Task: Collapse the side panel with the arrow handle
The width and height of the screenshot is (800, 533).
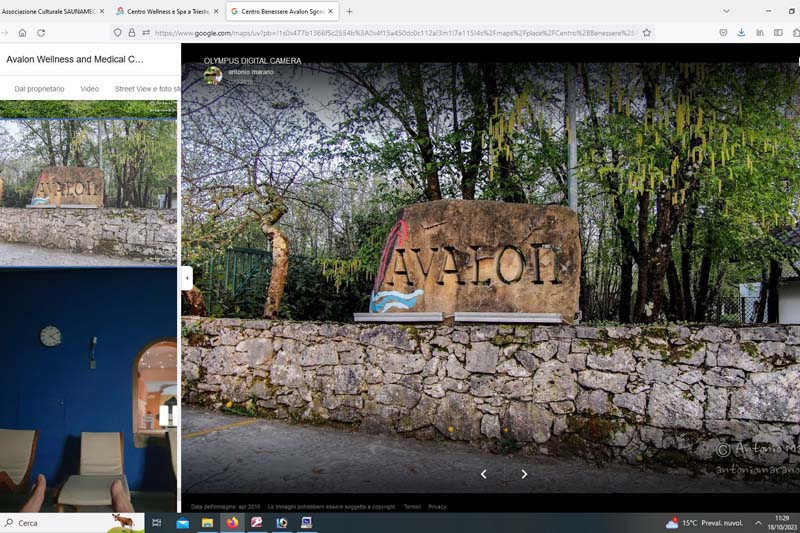Action: point(187,278)
